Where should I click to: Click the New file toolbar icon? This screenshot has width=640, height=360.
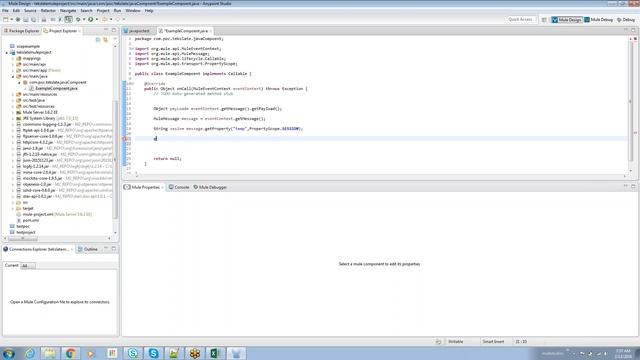click(x=6, y=19)
